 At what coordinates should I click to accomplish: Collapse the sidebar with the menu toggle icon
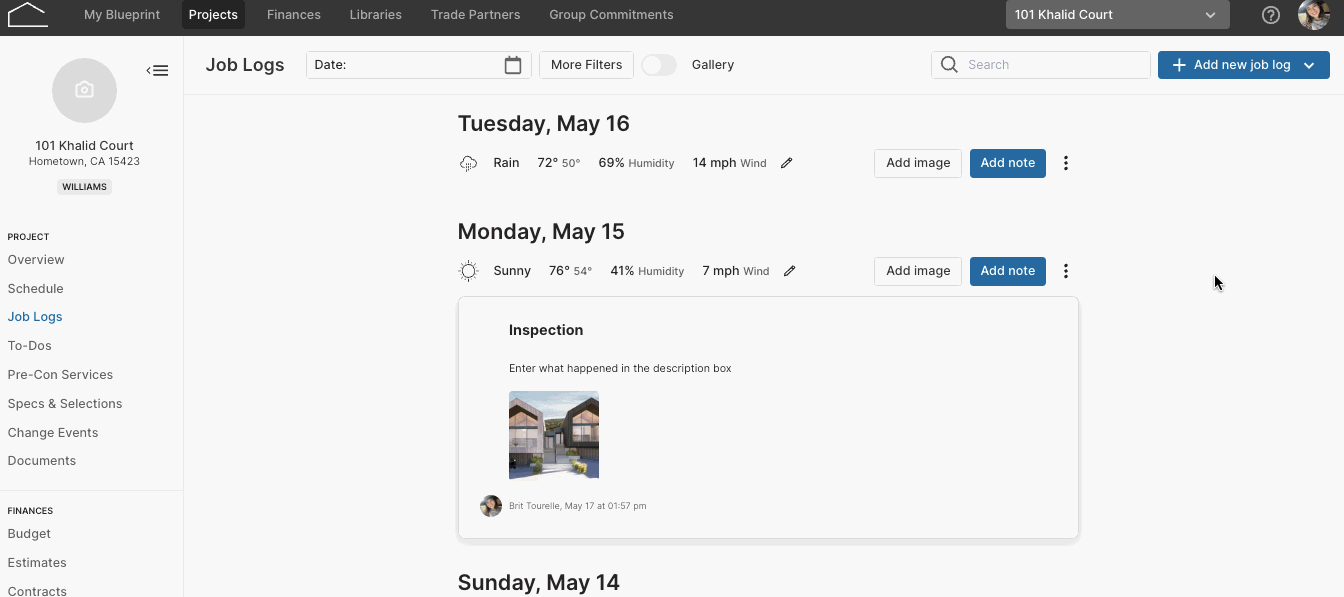(157, 70)
